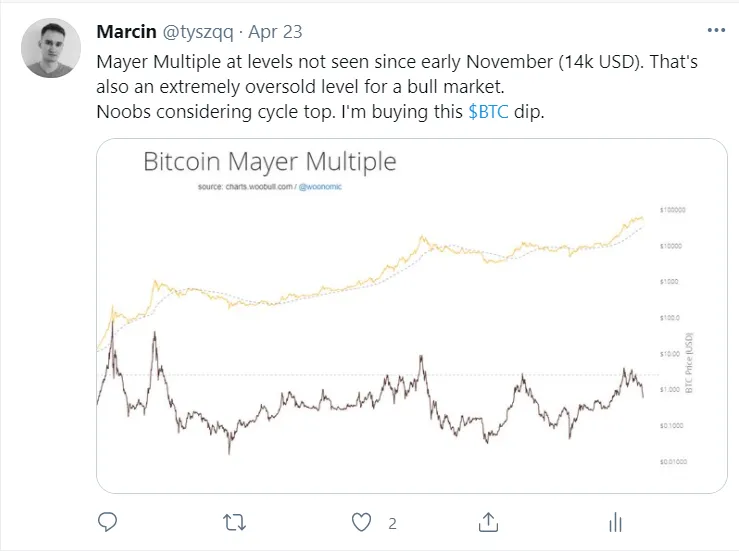Click the Bitcoin Mayer Multiple chart title

[270, 162]
